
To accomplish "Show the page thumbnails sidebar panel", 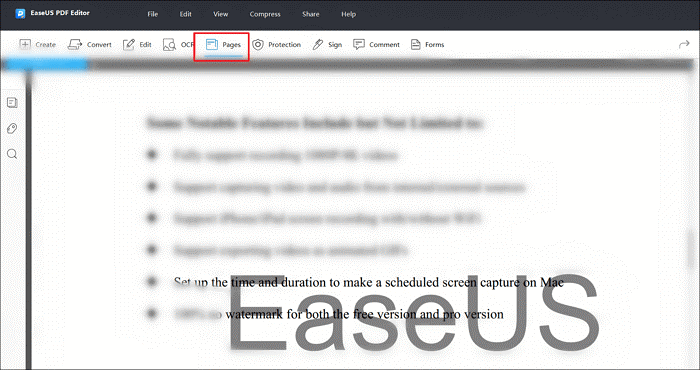I will point(12,103).
